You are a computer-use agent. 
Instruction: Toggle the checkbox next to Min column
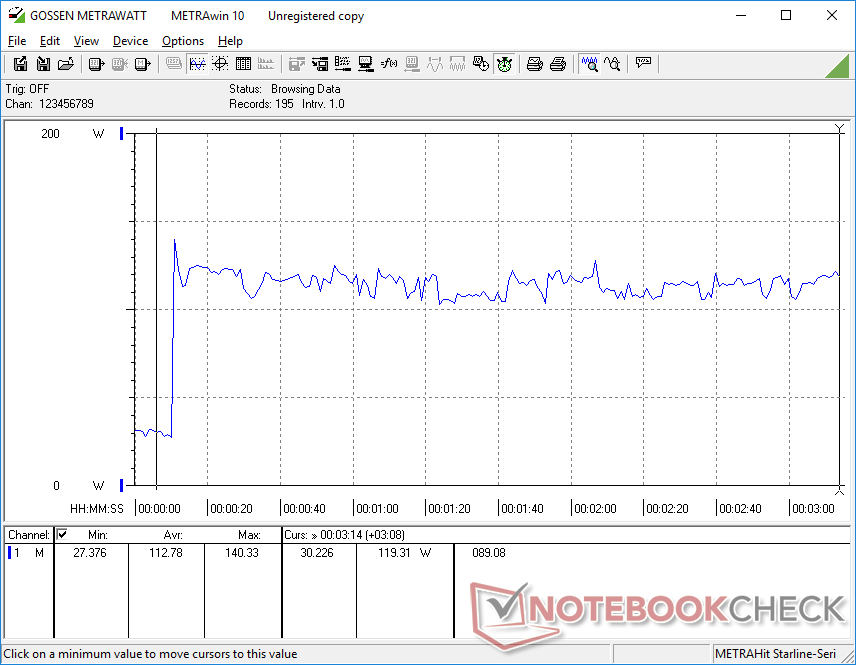pyautogui.click(x=62, y=535)
